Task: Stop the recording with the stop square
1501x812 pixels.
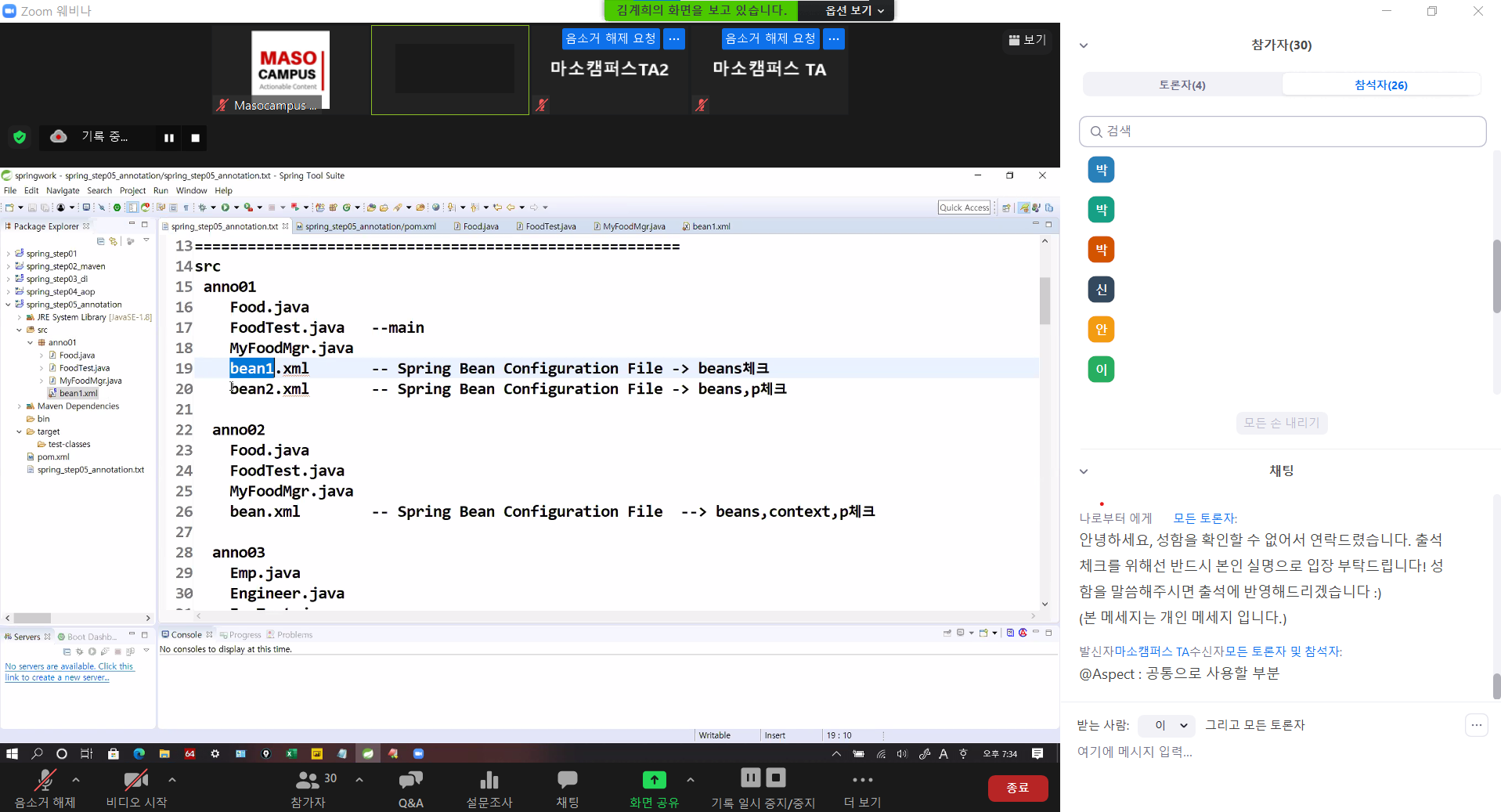Action: [195, 138]
